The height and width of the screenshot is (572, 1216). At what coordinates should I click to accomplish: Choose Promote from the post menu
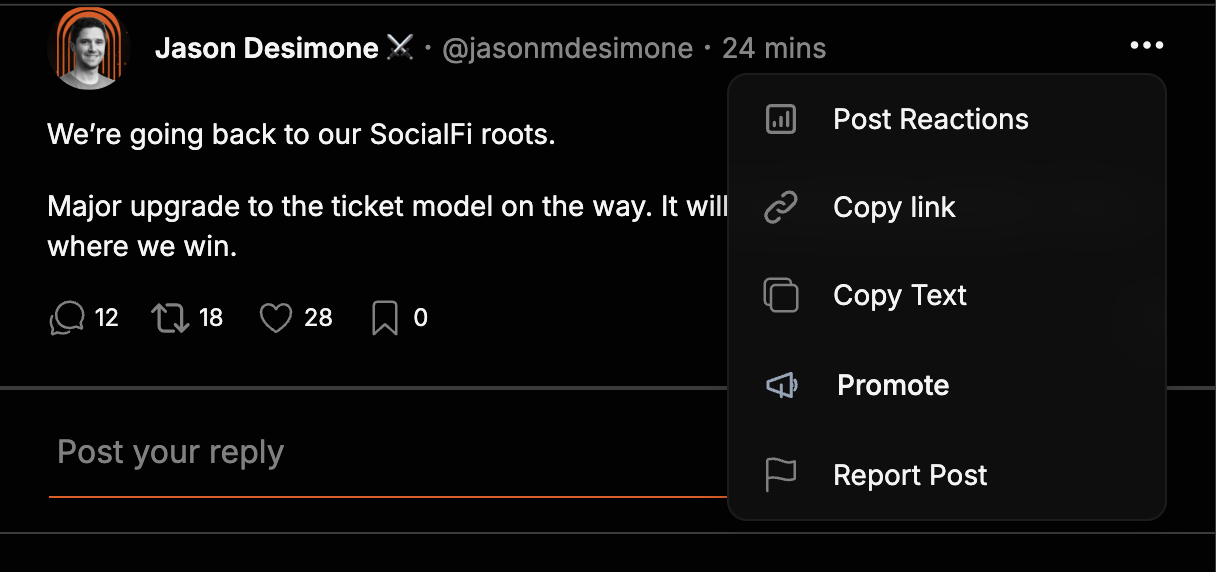(893, 386)
